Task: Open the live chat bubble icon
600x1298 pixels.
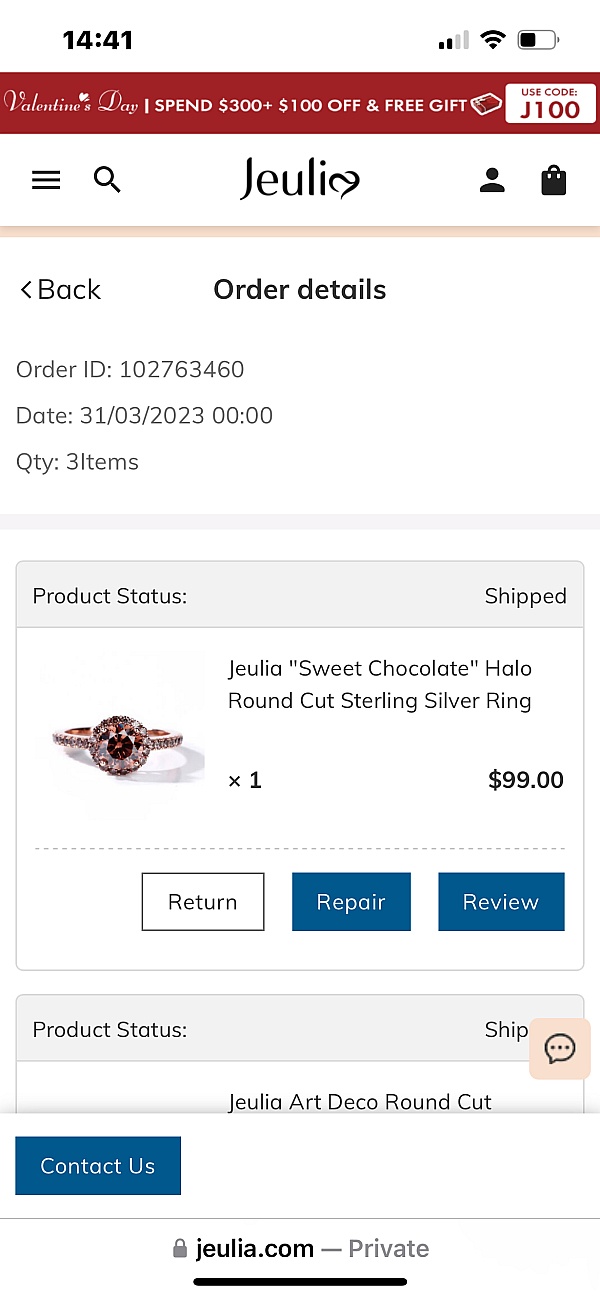Action: pyautogui.click(x=560, y=1048)
